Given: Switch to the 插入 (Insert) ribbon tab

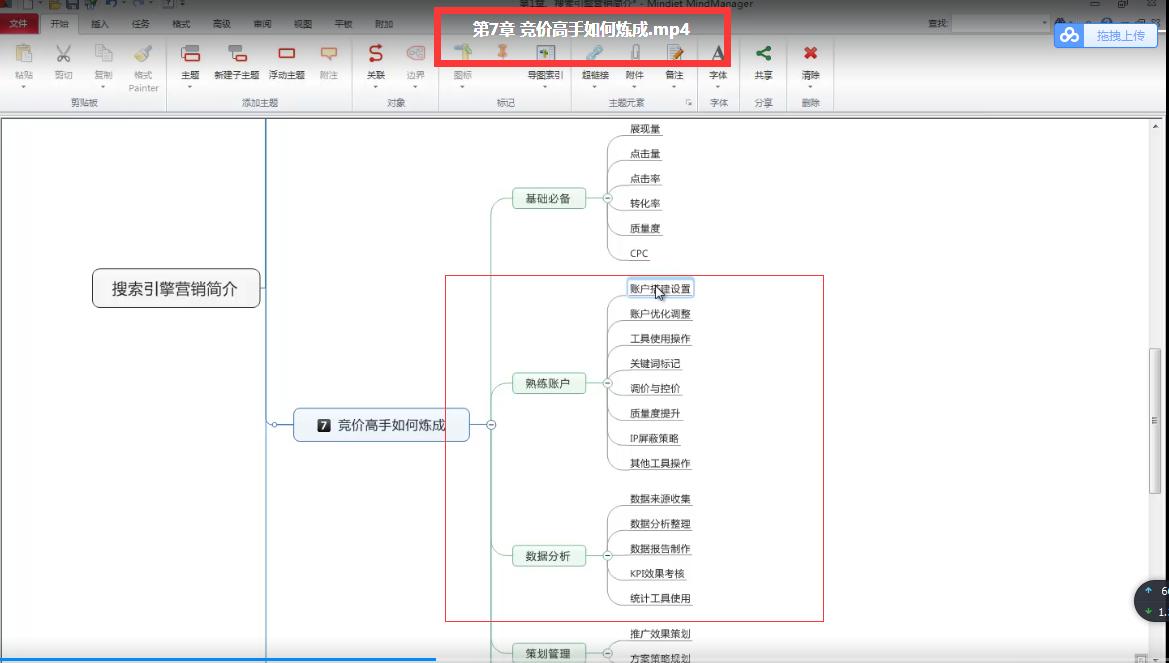Looking at the screenshot, I should tap(100, 24).
